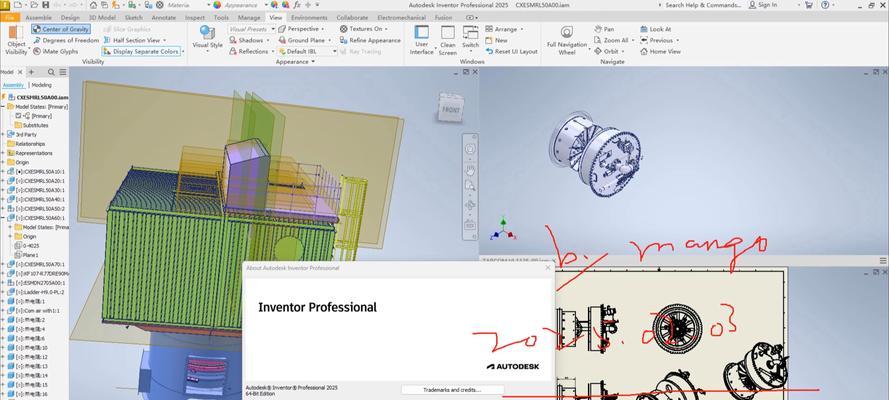Toggle Display Separate Colors
The image size is (889, 400).
141,52
